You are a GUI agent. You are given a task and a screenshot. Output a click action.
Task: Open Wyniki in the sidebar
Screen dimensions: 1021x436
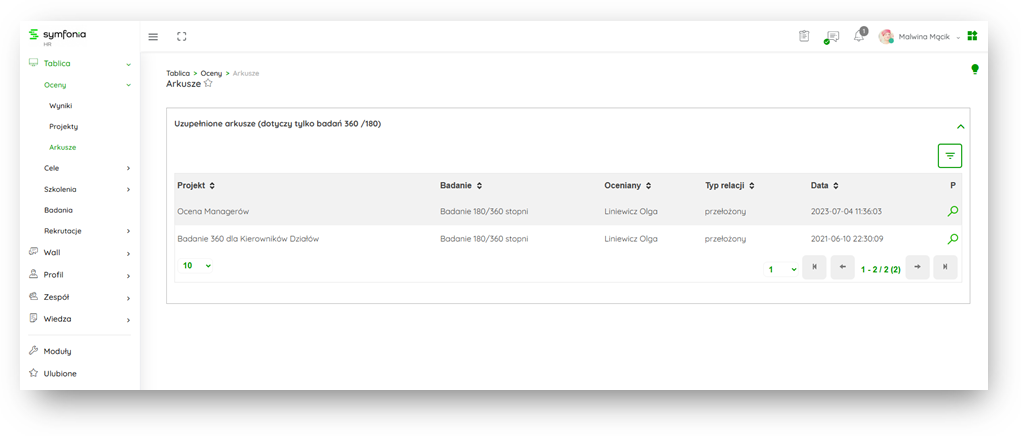(x=61, y=105)
